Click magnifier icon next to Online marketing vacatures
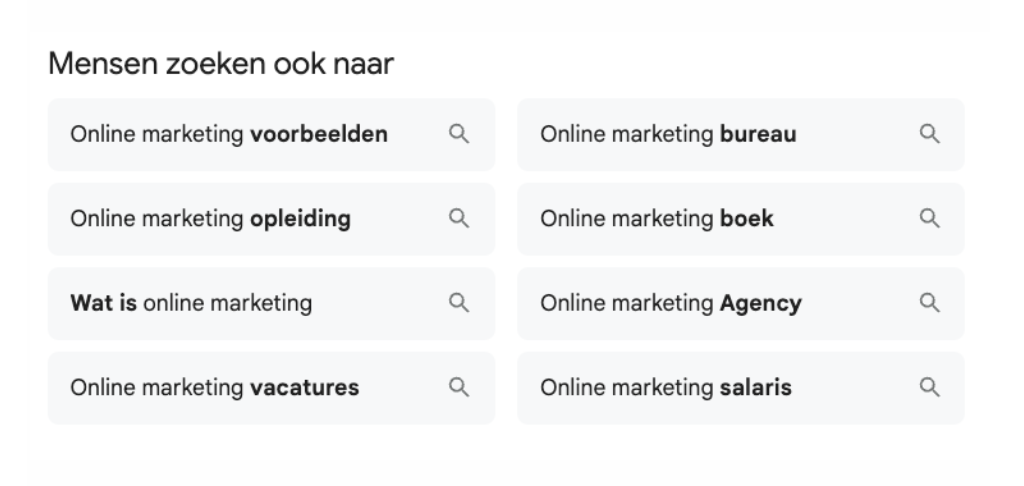This screenshot has height=486, width=1024. 459,387
